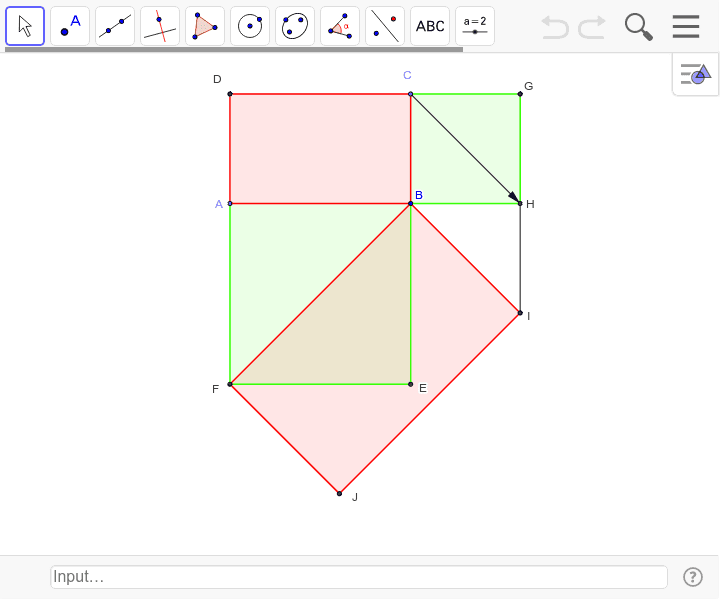Select point E of the green square
This screenshot has height=600, width=720.
click(x=411, y=384)
